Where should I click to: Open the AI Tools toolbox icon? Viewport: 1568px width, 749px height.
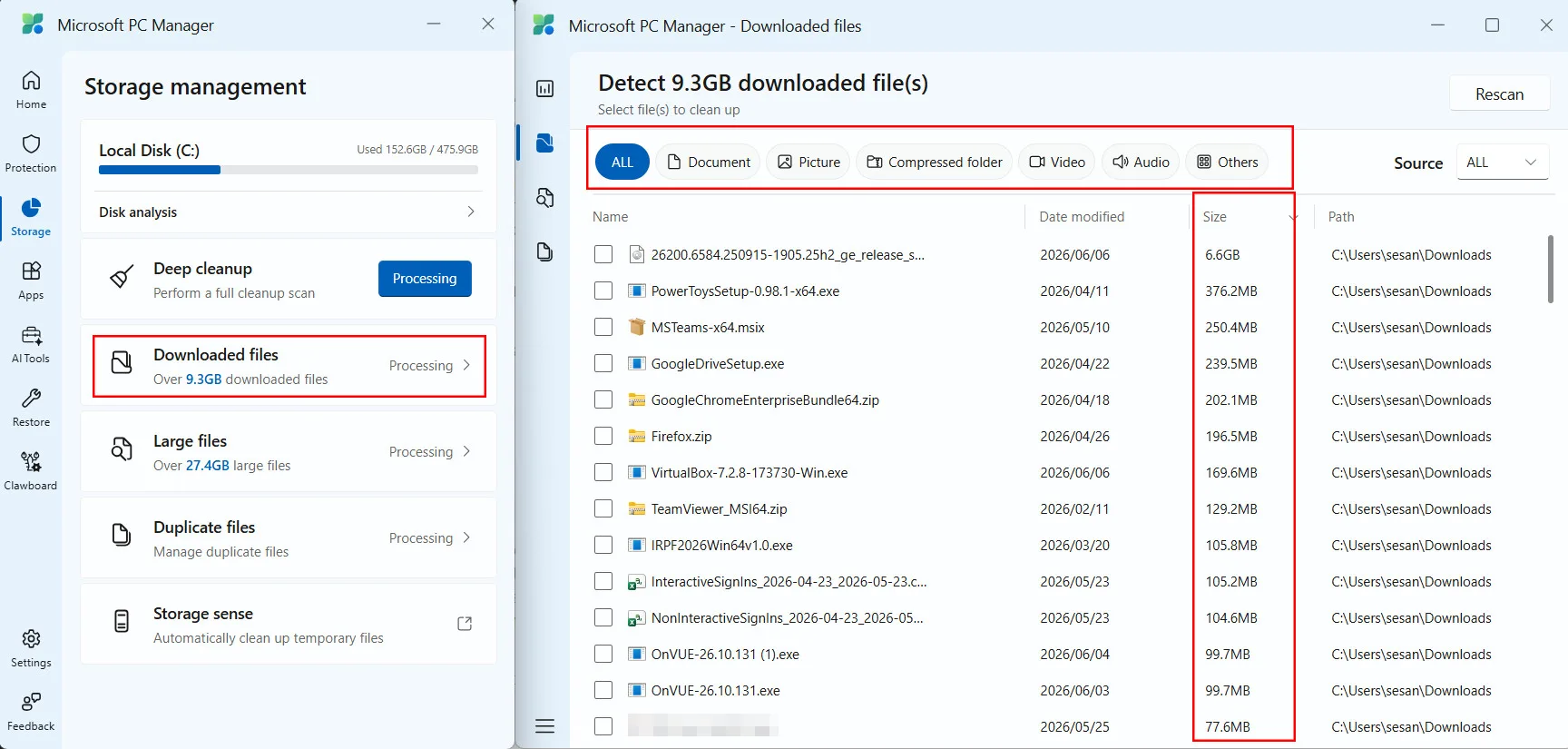31,335
